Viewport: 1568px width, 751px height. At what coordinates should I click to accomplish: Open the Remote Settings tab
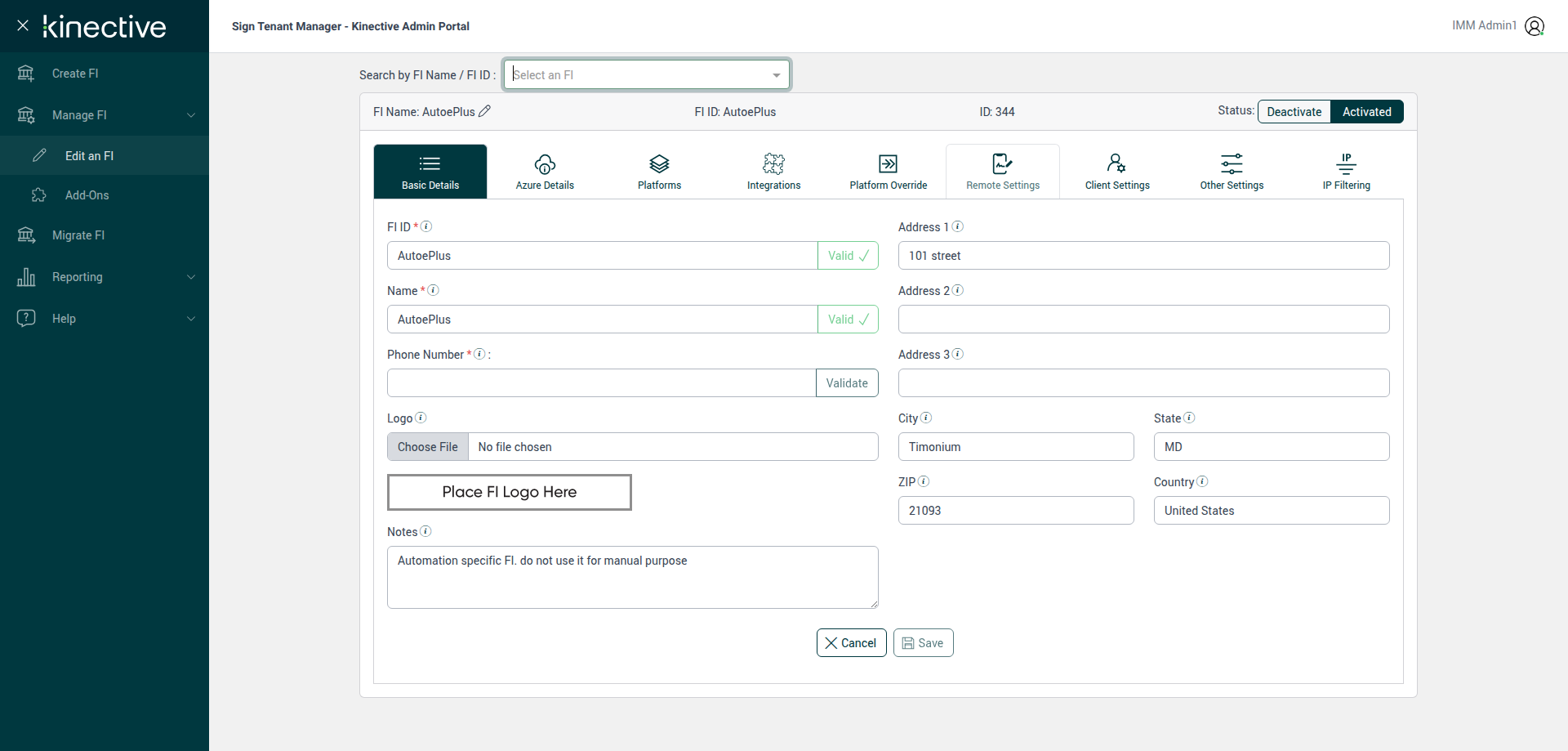pos(1003,172)
